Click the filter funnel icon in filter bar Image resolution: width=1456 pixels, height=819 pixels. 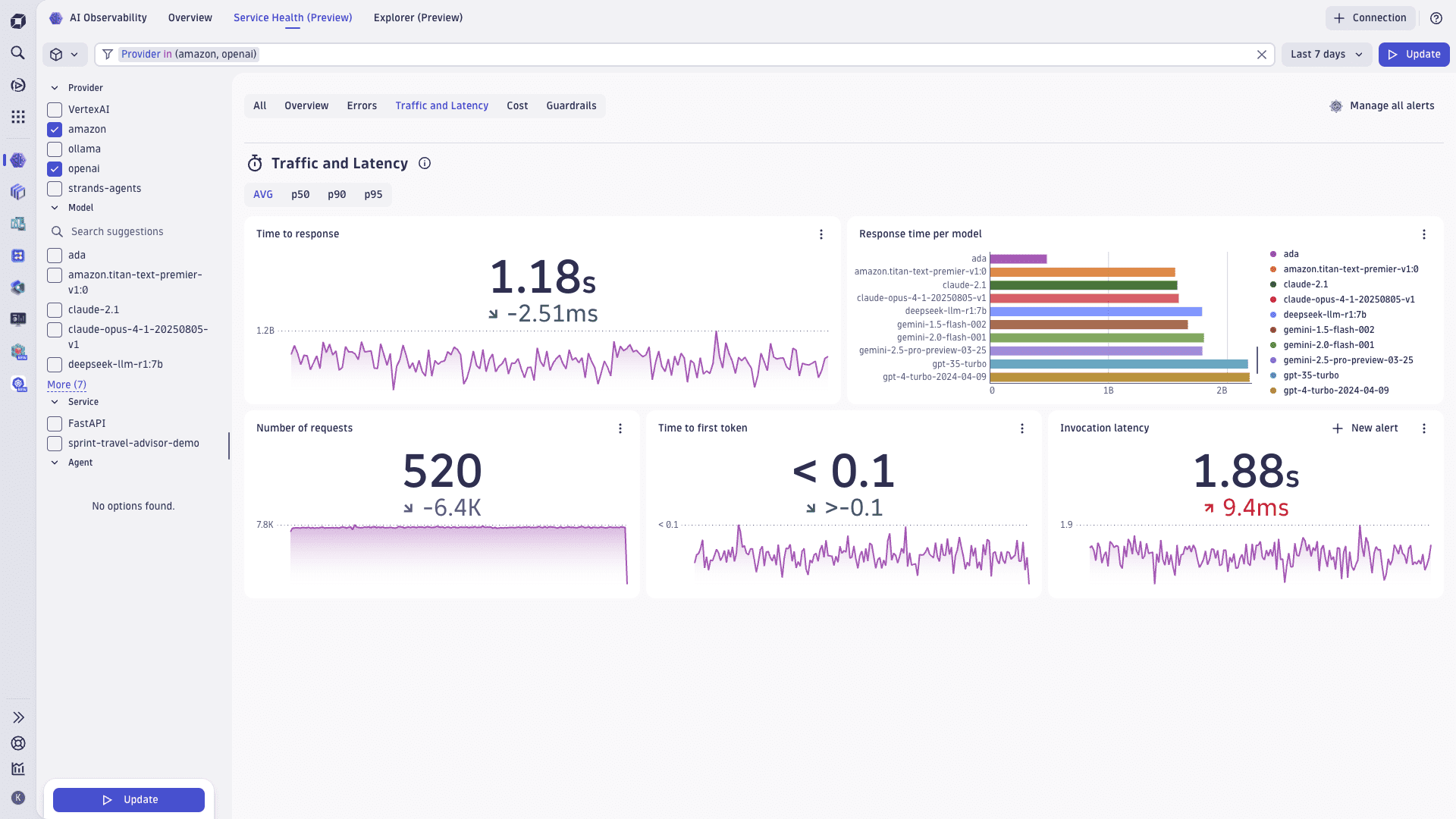coord(107,54)
